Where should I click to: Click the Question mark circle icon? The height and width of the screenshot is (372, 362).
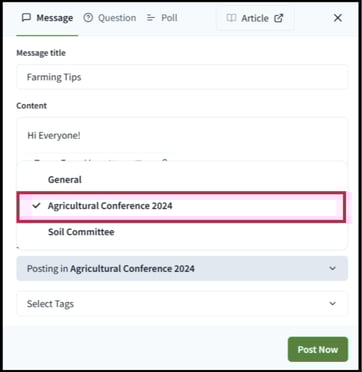tap(88, 18)
